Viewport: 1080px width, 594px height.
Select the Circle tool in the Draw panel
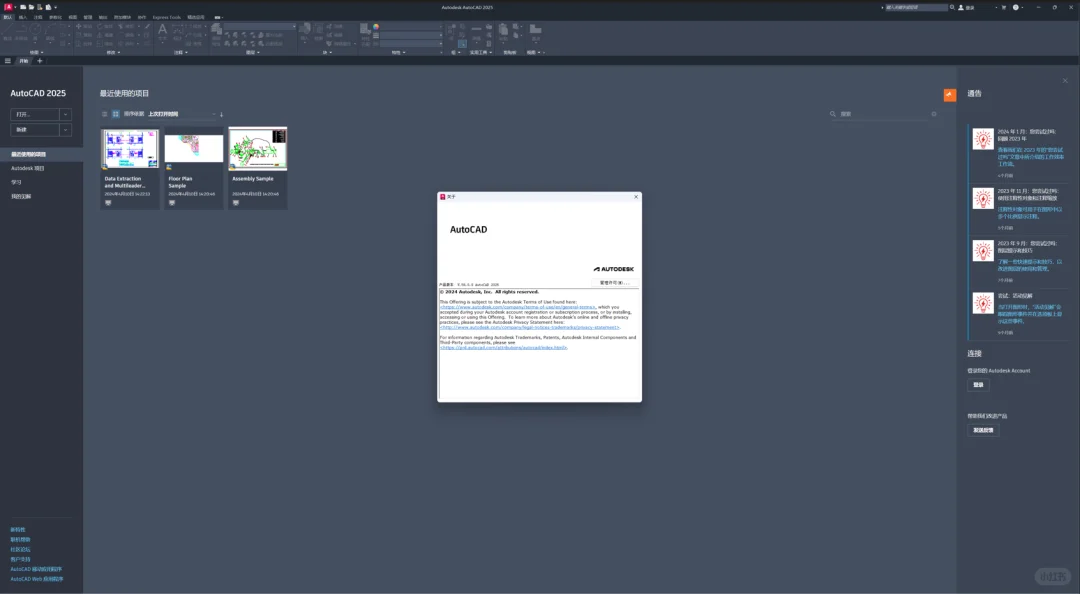[33, 28]
